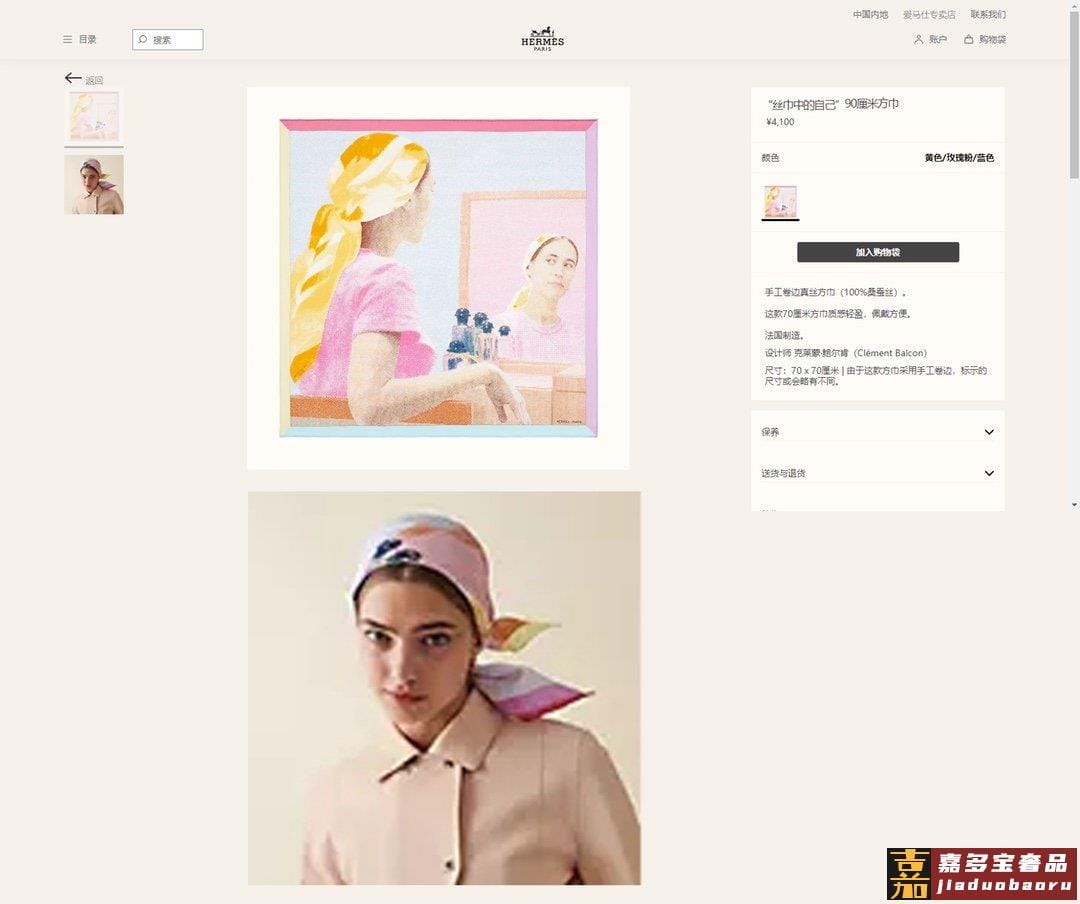Open the 目录 hamburger menu icon
This screenshot has height=904, width=1080.
click(68, 40)
